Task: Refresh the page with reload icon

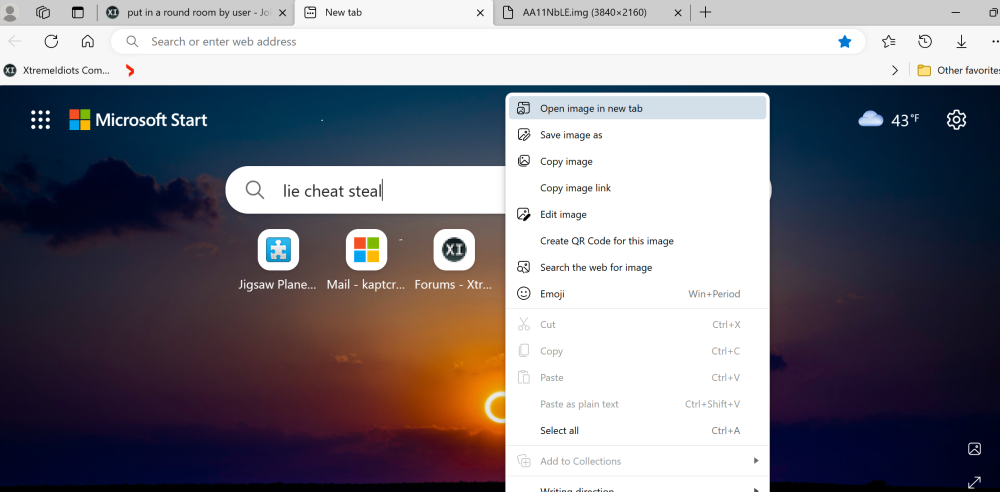Action: [x=51, y=42]
